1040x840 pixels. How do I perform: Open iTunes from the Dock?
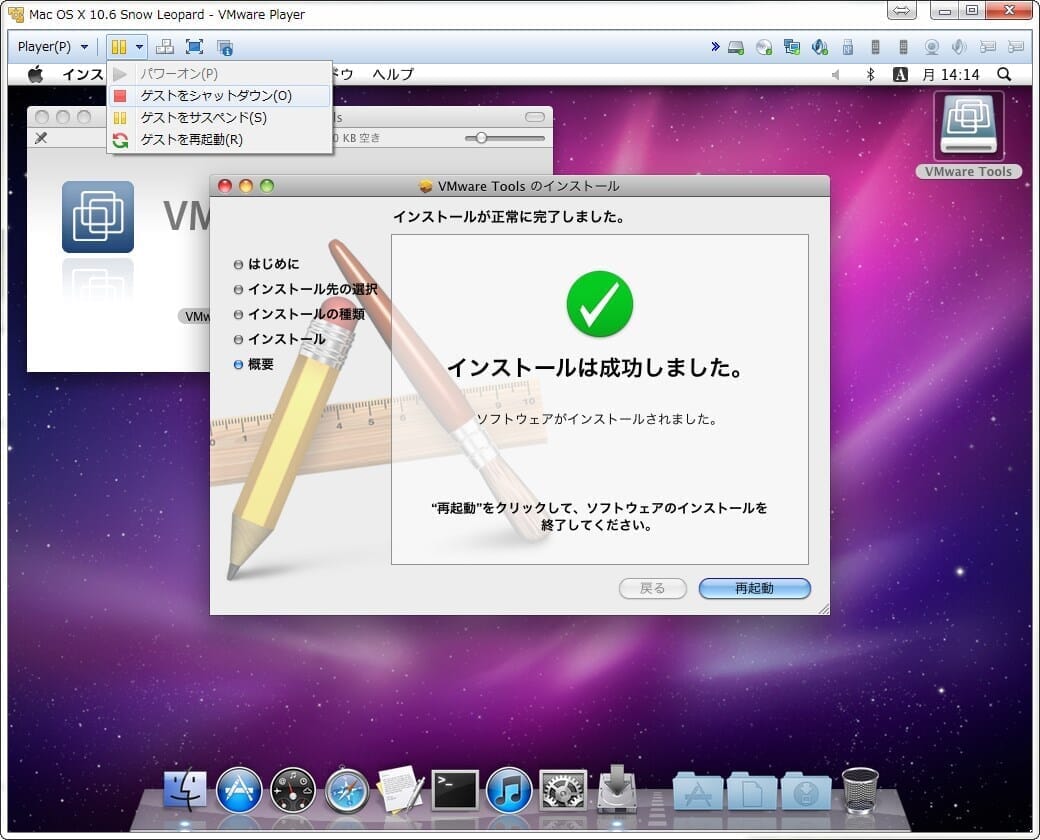[x=509, y=790]
